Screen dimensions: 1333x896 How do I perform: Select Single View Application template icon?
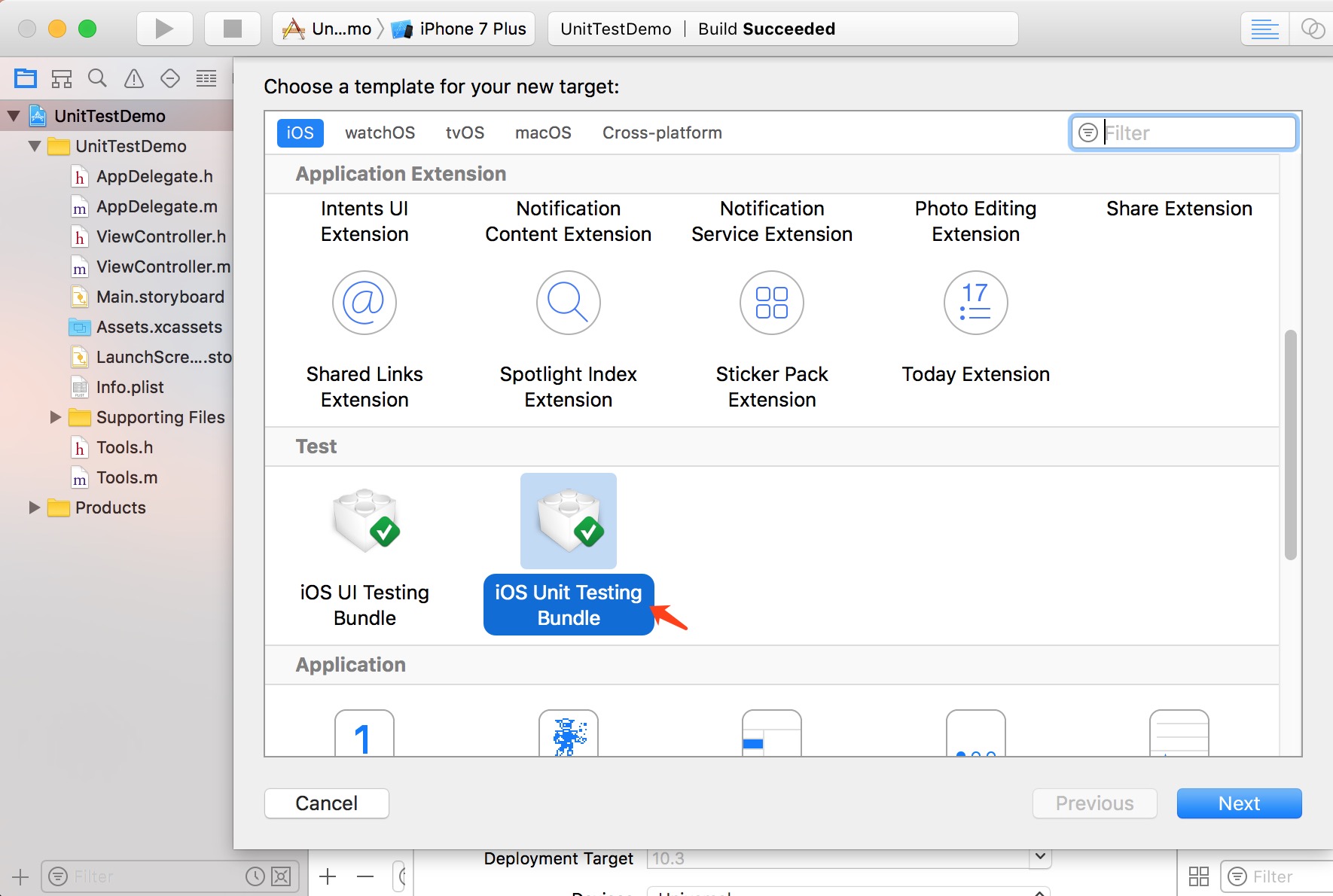365,733
